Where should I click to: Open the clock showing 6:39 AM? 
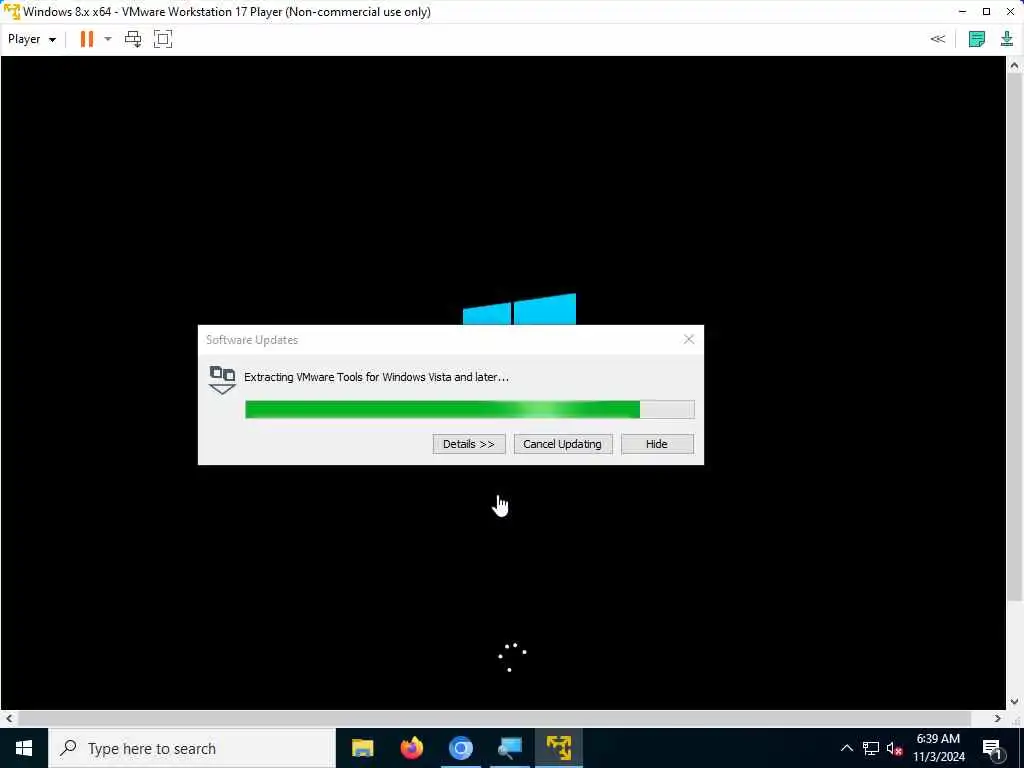click(x=938, y=748)
